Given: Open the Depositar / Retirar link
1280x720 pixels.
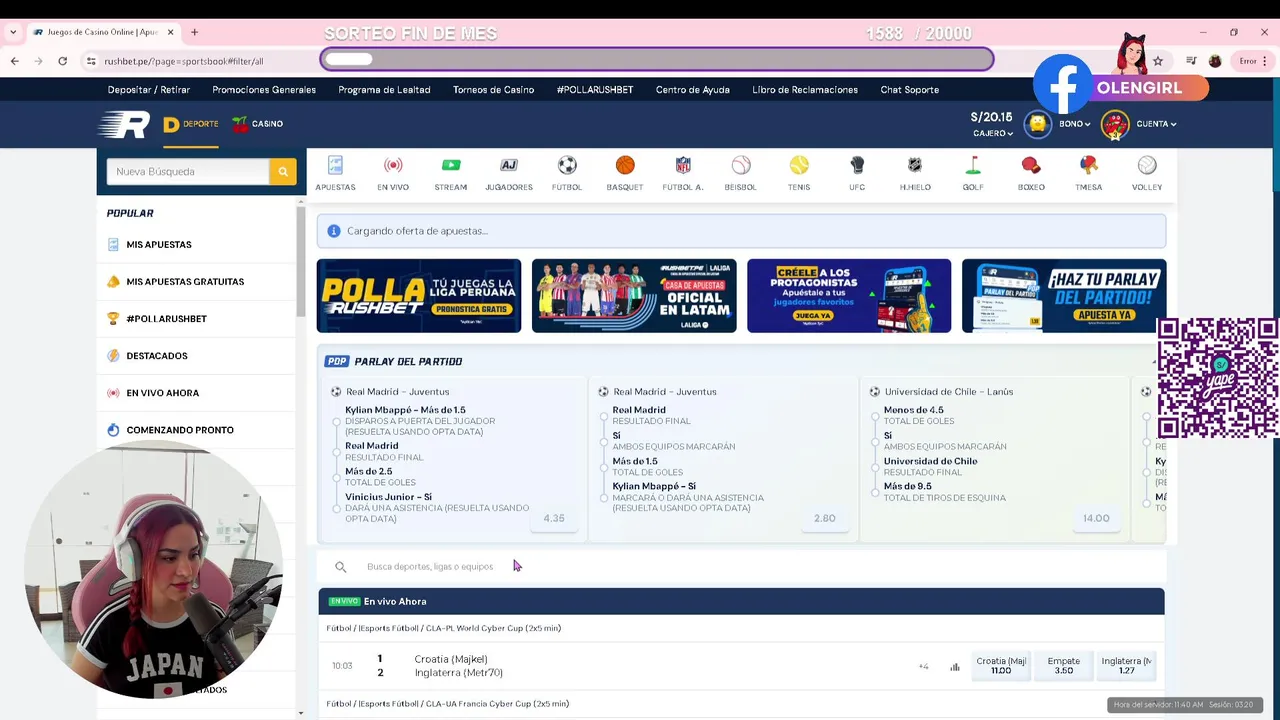Looking at the screenshot, I should click(x=149, y=90).
